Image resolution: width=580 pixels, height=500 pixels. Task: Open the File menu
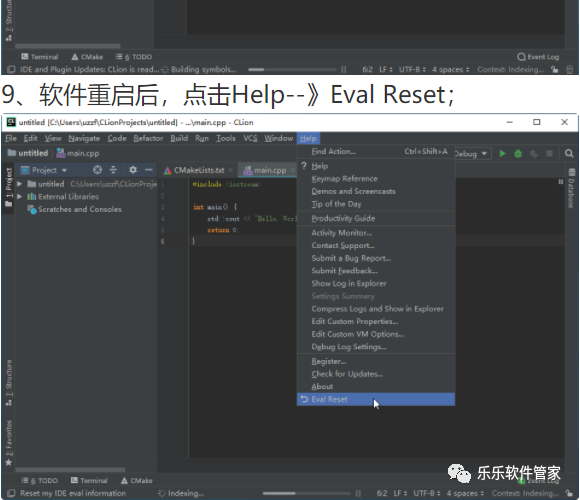(x=11, y=138)
